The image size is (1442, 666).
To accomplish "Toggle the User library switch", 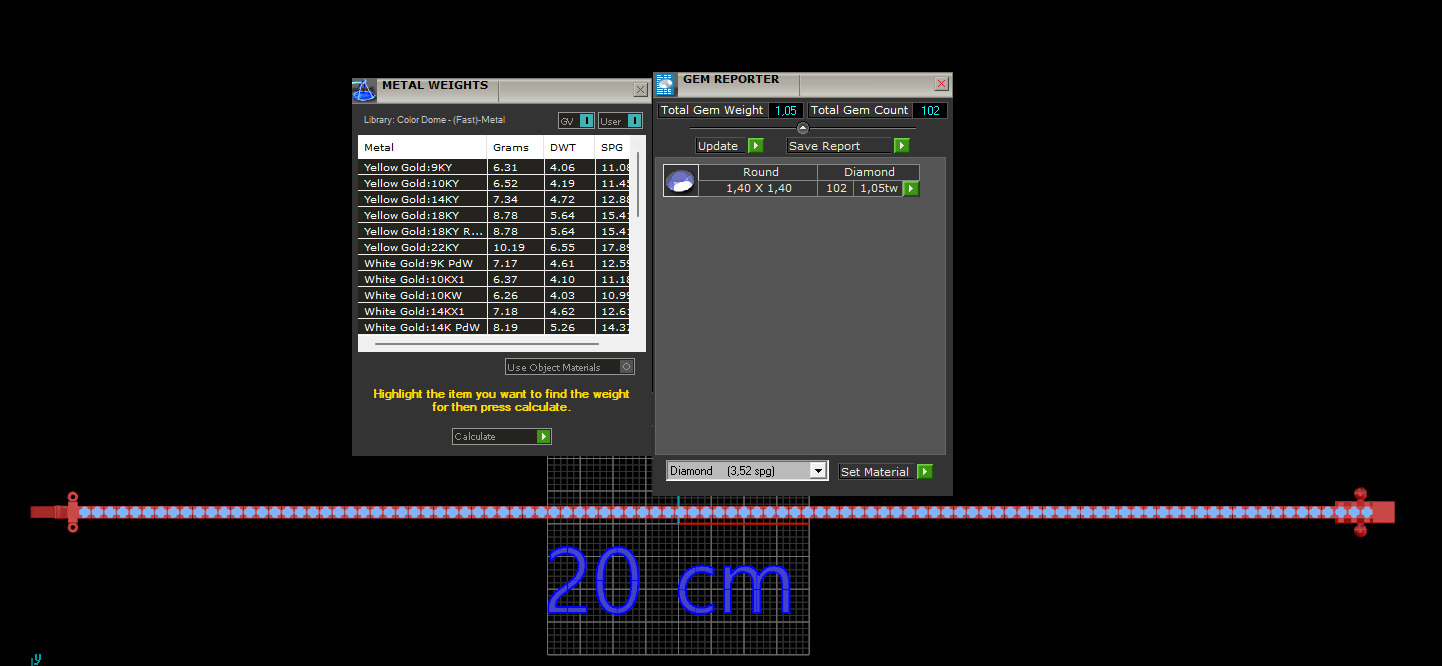I will (620, 121).
